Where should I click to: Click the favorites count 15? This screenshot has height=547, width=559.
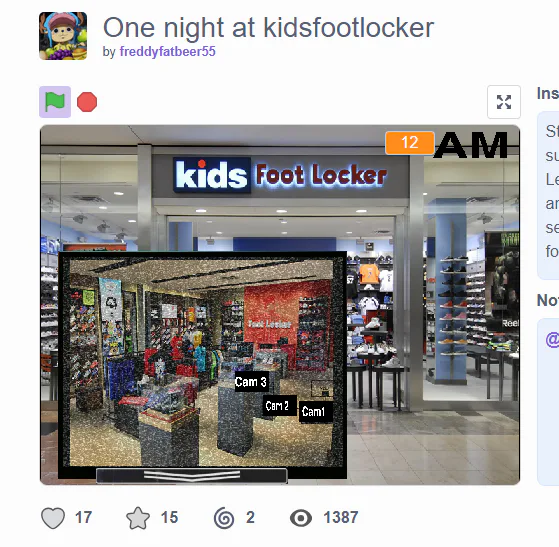(169, 517)
